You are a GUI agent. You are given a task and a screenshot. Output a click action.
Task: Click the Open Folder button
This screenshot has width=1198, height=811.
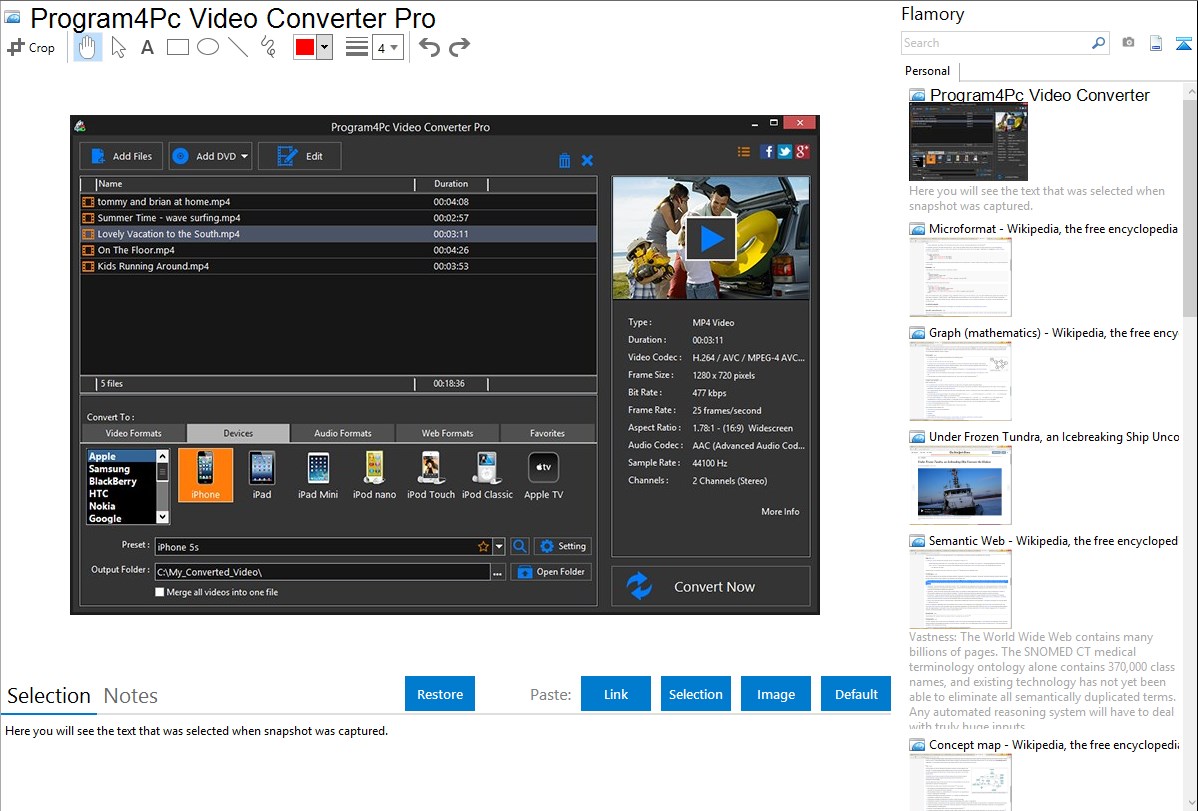[551, 572]
